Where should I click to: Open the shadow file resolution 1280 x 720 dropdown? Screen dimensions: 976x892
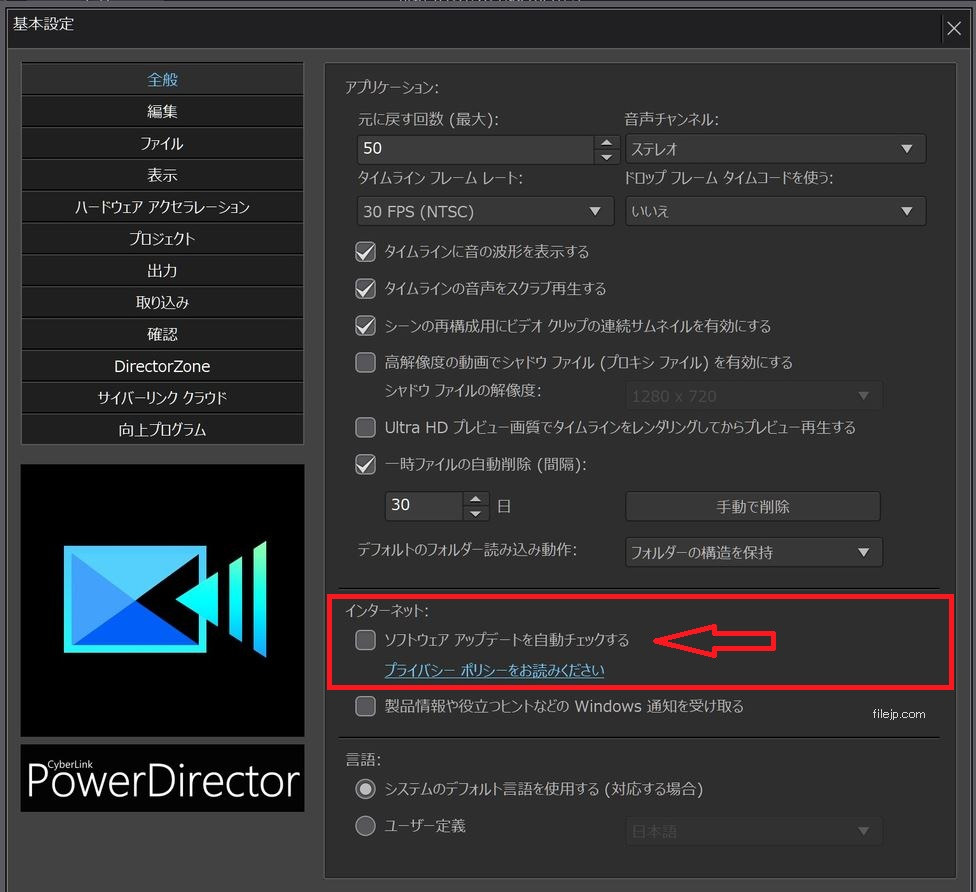[x=754, y=396]
